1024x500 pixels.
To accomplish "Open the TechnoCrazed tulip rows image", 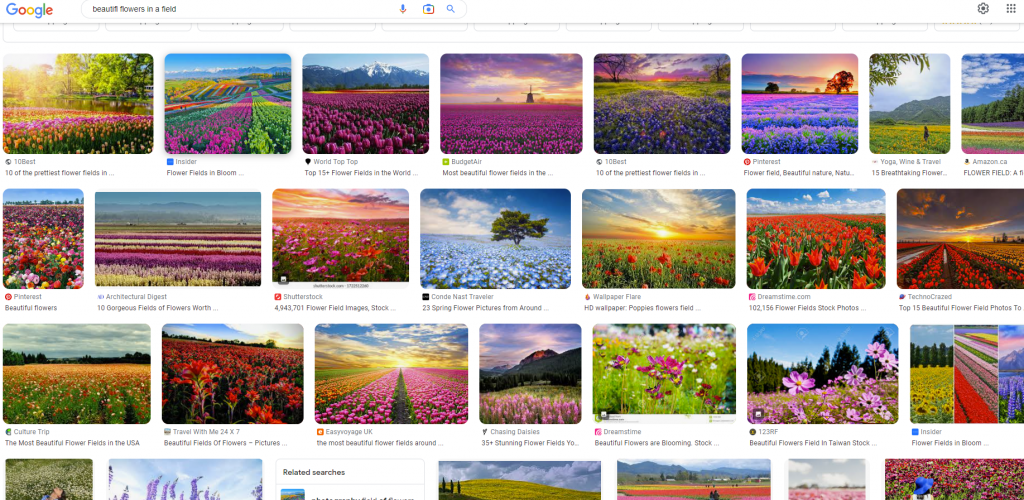I will [960, 239].
